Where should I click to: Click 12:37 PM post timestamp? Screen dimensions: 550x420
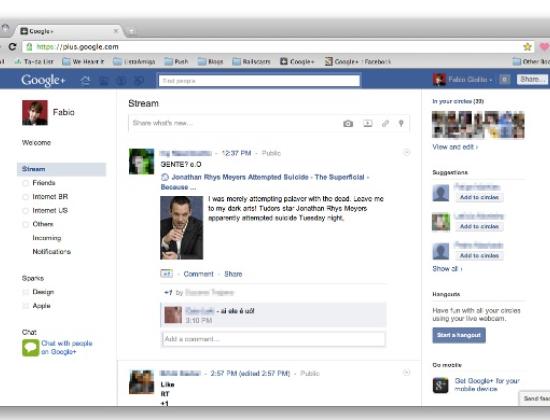[x=236, y=153]
